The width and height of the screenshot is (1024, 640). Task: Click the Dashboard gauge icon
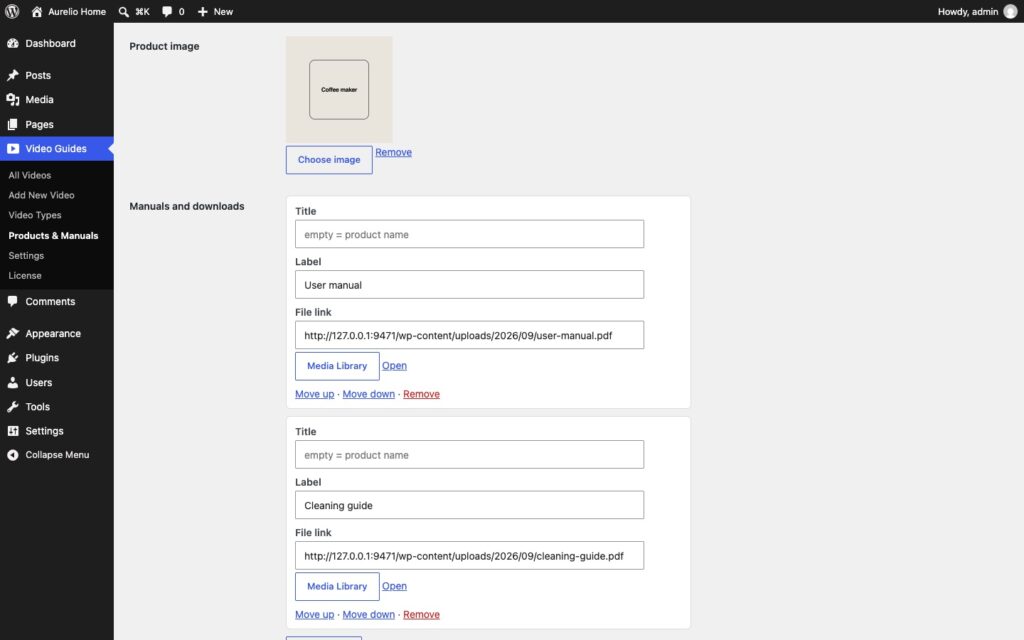point(12,43)
